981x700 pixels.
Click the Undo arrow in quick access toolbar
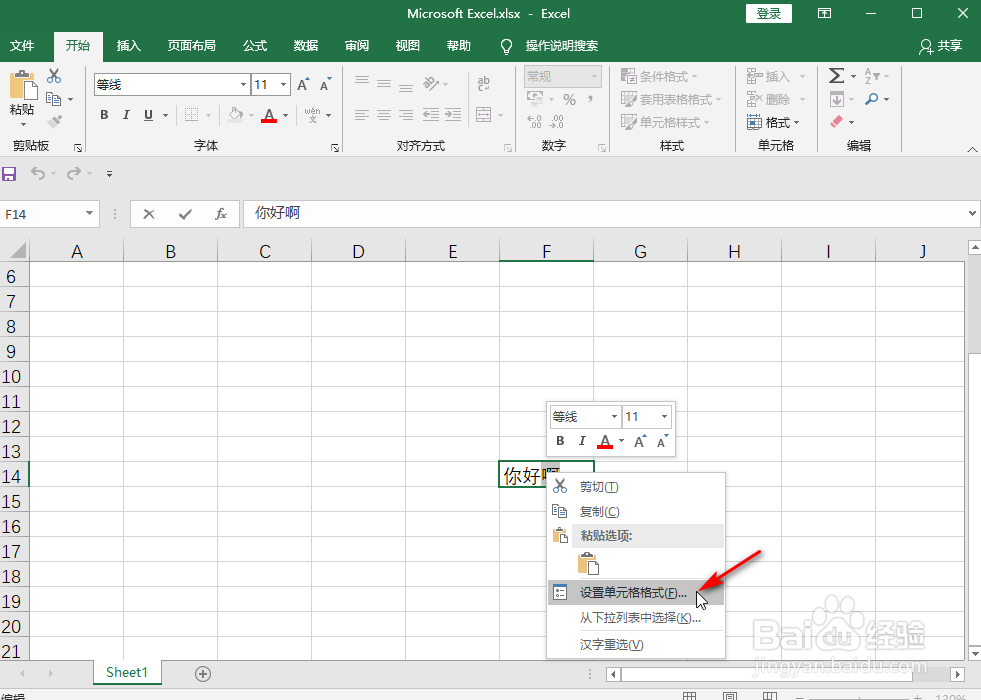pos(38,173)
